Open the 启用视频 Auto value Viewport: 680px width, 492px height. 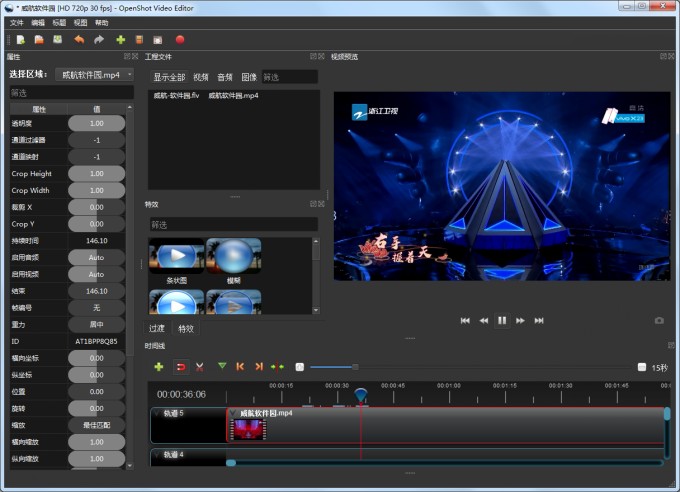coord(96,275)
